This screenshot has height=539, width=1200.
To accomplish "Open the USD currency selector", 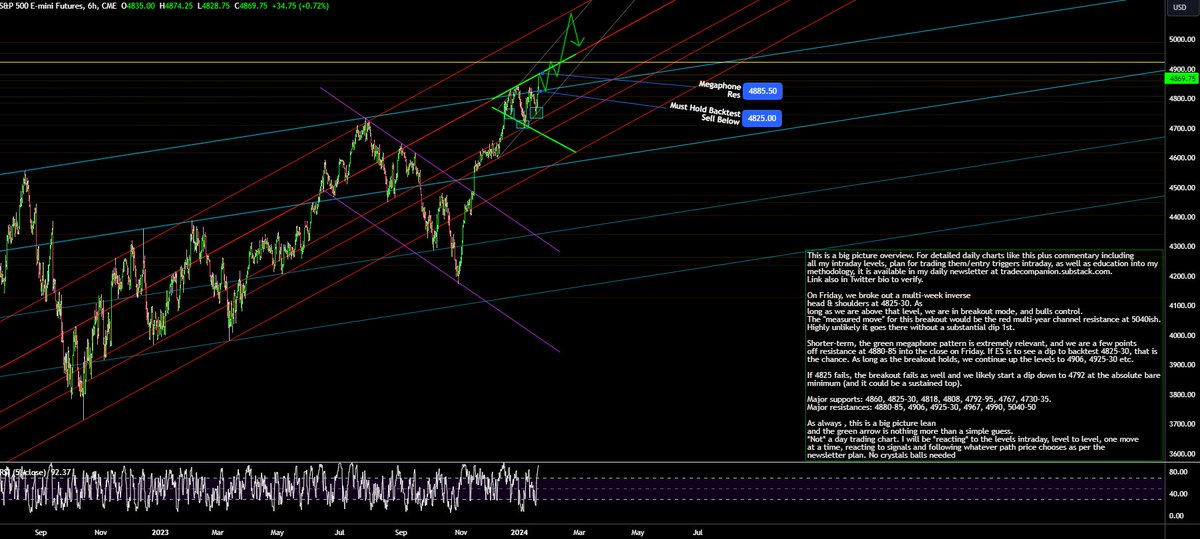I will (x=1181, y=8).
